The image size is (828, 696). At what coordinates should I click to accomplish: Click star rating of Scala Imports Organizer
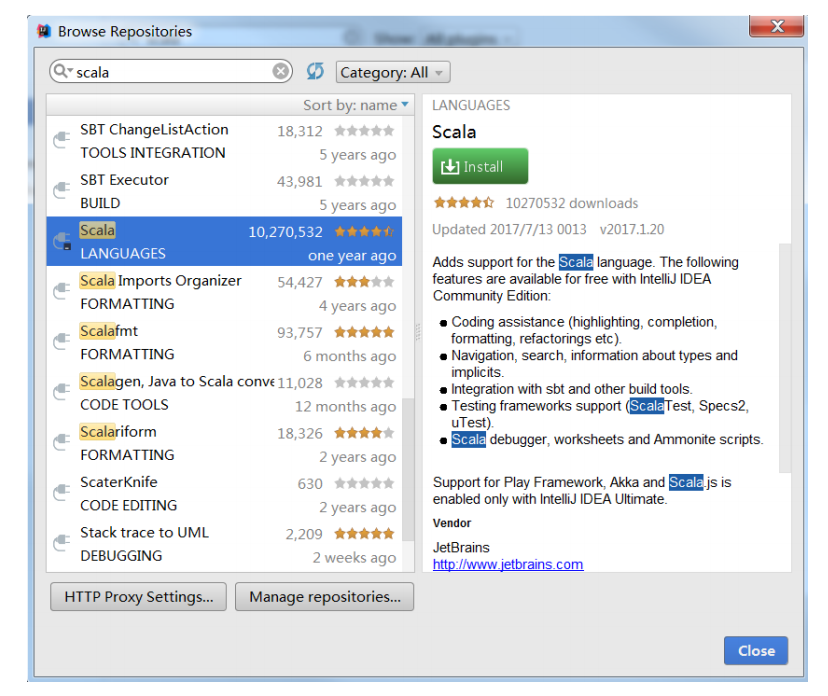(364, 282)
